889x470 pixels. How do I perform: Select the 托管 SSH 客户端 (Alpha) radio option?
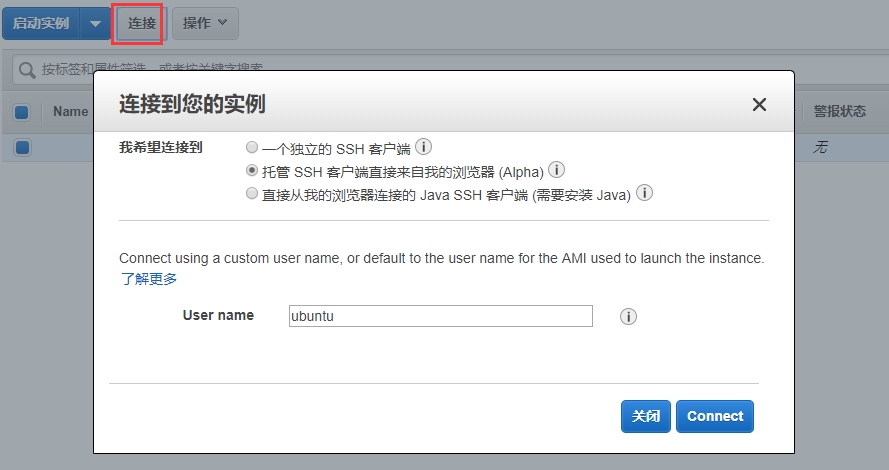pyautogui.click(x=252, y=171)
